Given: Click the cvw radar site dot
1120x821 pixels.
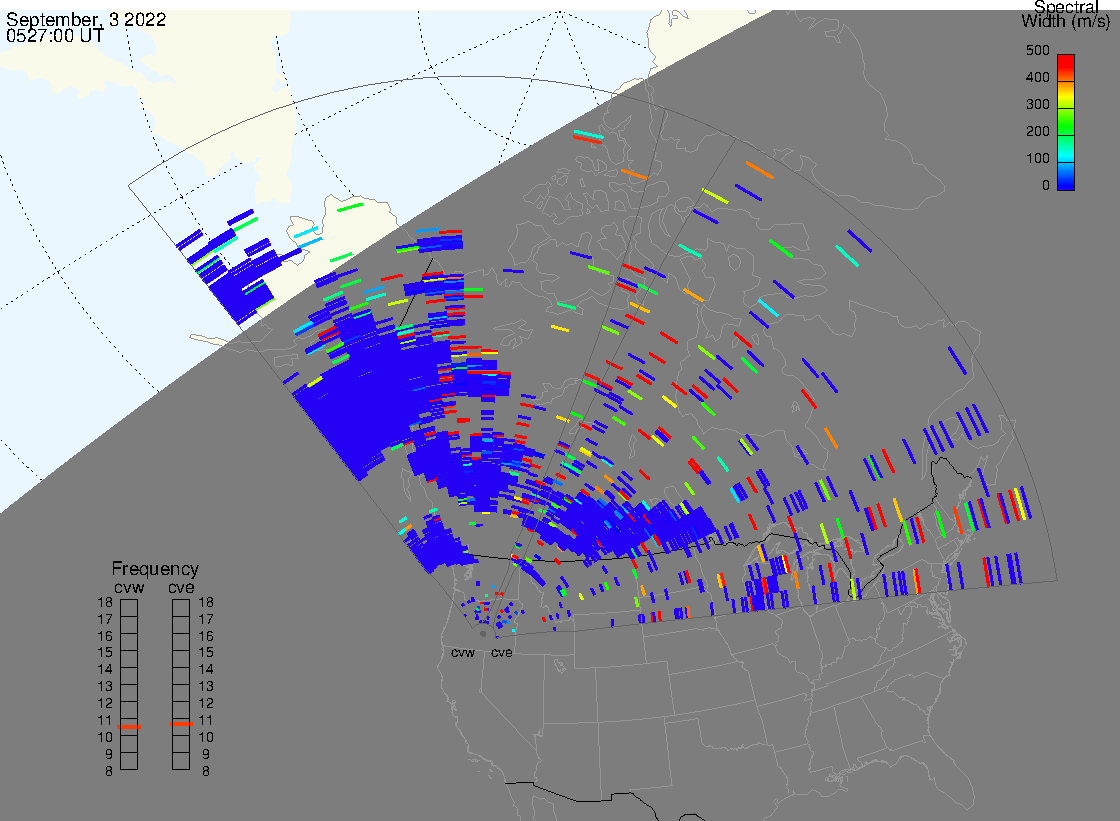Looking at the screenshot, I should [x=483, y=634].
